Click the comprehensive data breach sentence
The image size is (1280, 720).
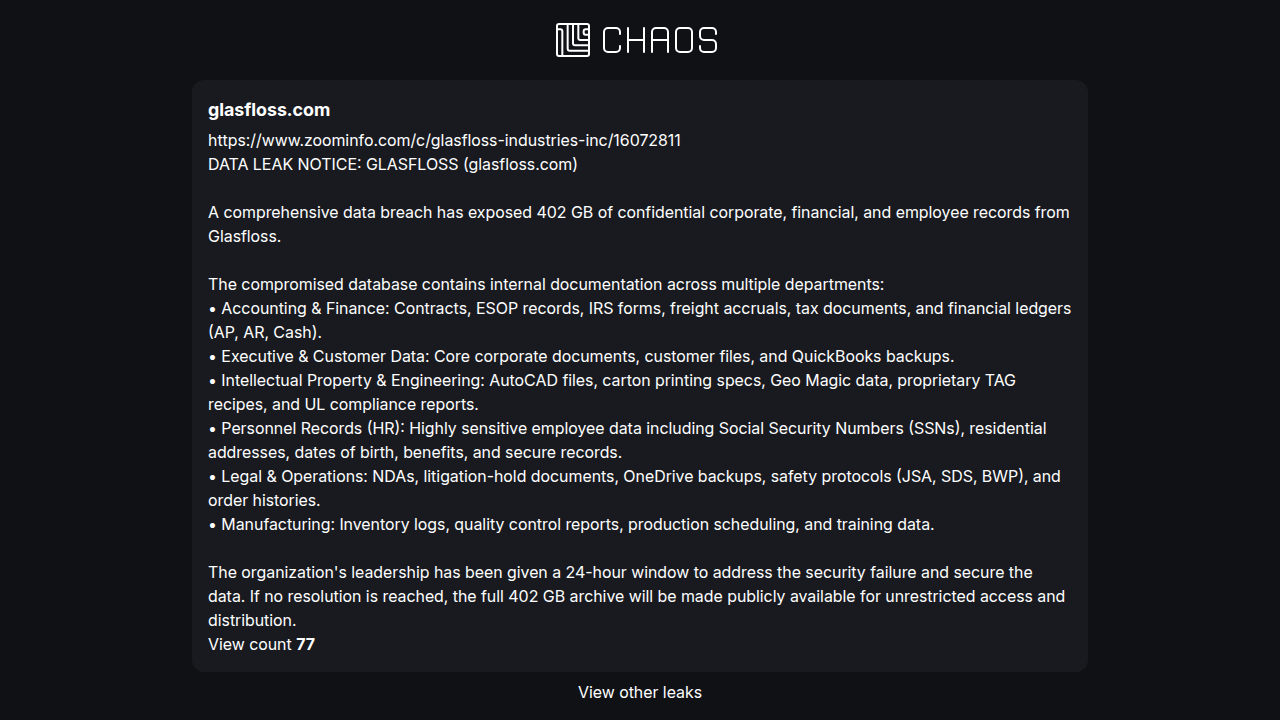(638, 224)
